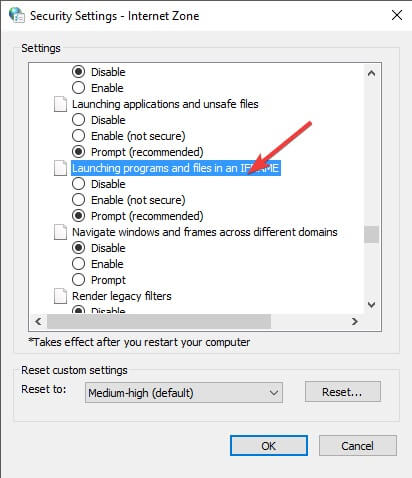The width and height of the screenshot is (412, 478).
Task: Open the Reset to Medium-high dropdown
Action: point(184,393)
